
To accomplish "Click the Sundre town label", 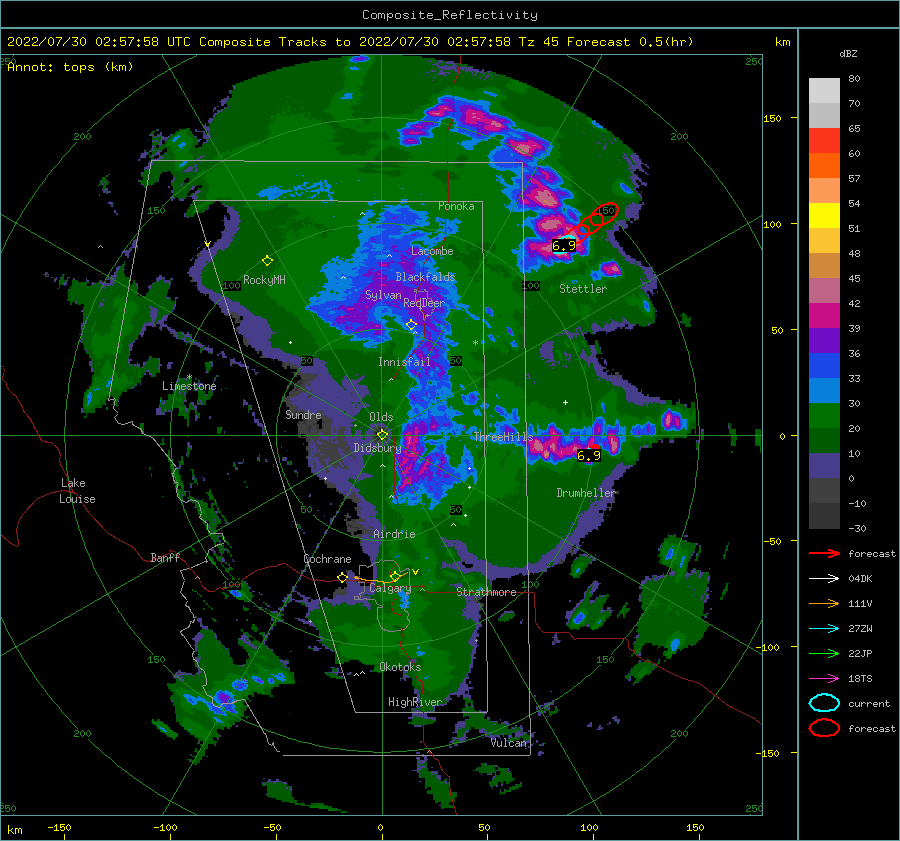I will coord(303,414).
